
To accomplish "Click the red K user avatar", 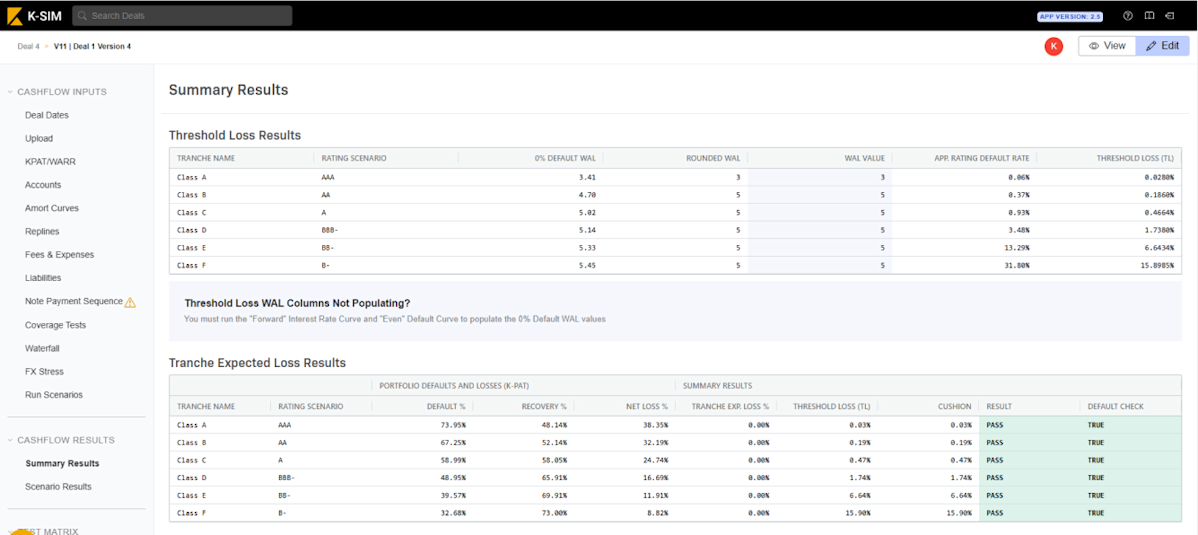I will coord(1054,46).
